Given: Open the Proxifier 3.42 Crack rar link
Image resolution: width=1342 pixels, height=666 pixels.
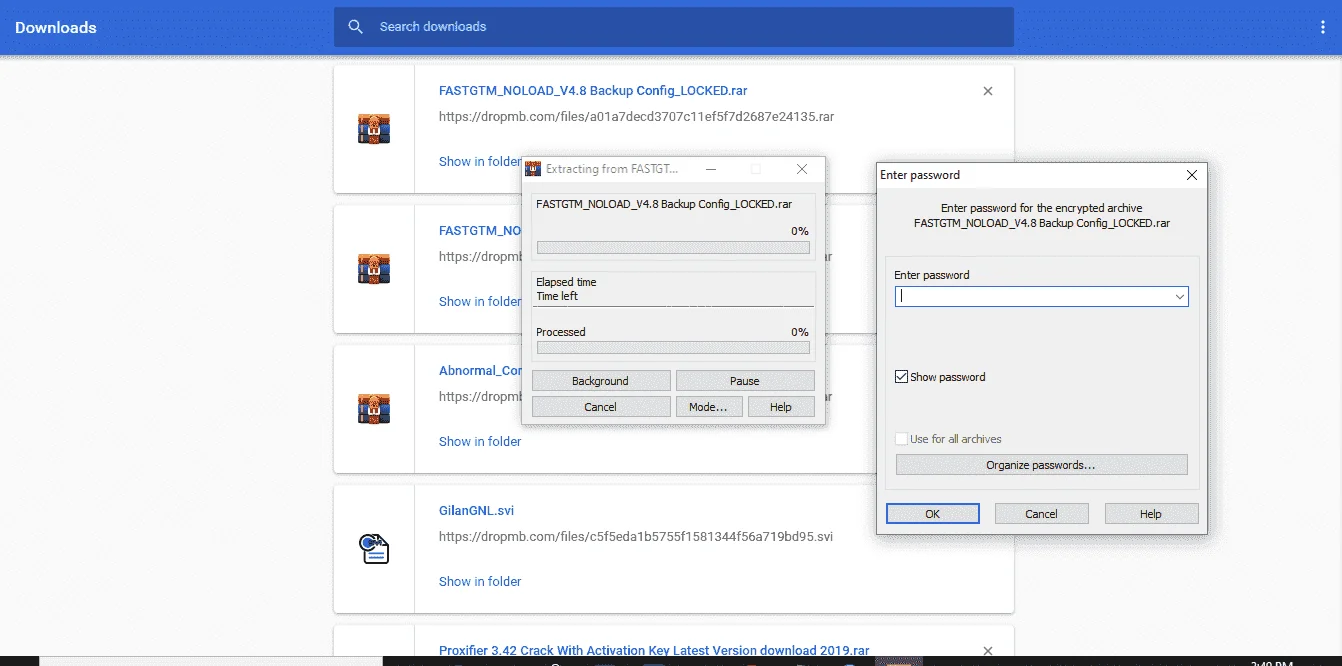Looking at the screenshot, I should [x=654, y=651].
